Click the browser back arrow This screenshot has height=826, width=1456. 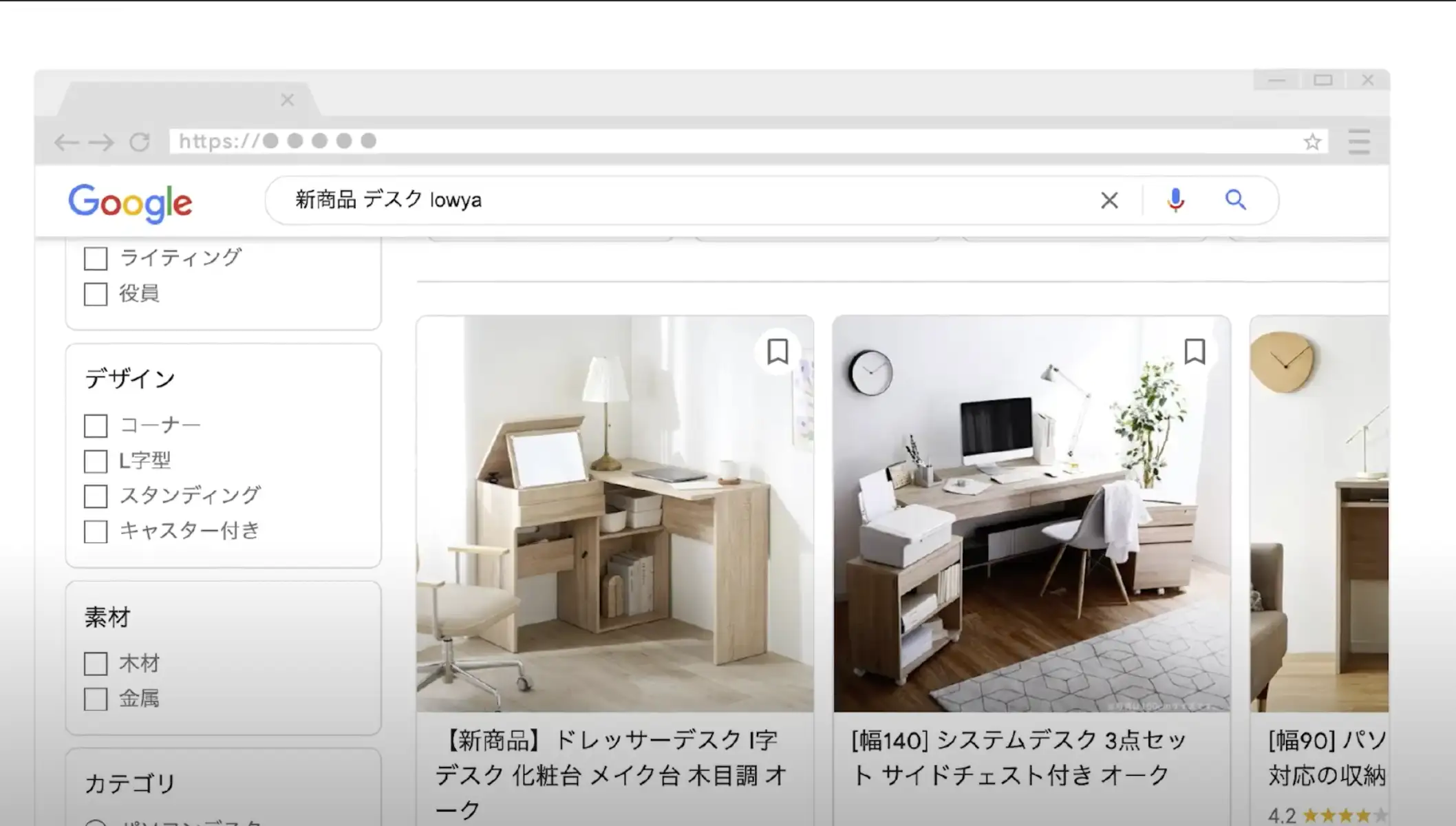pyautogui.click(x=67, y=142)
